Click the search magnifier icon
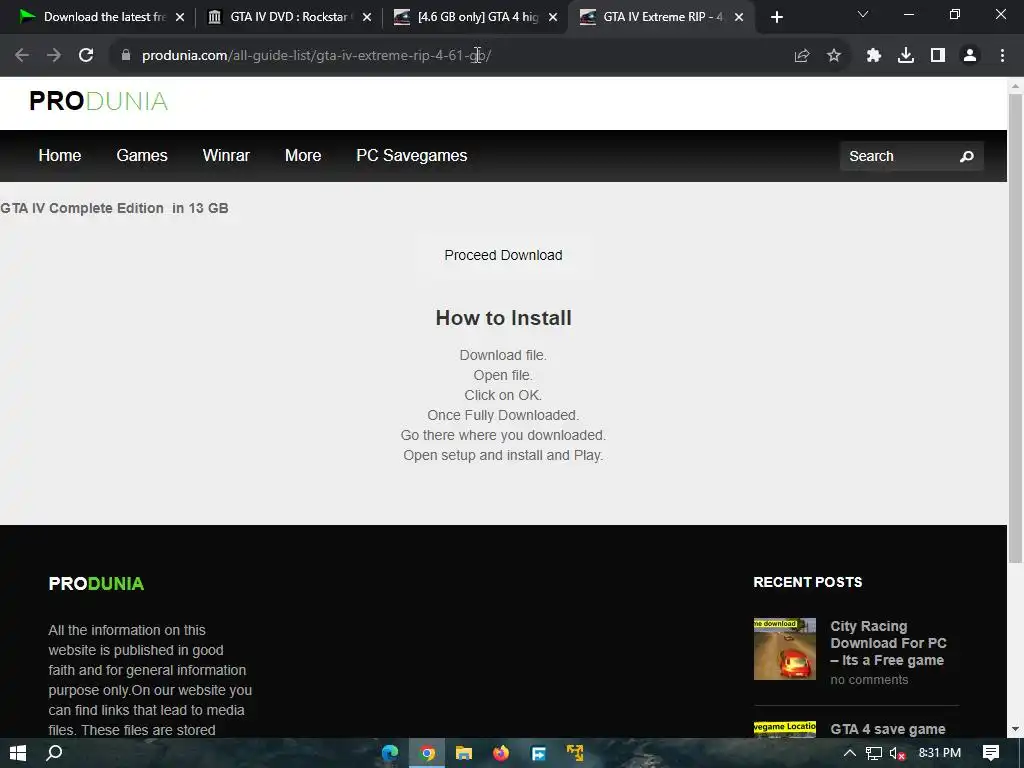The image size is (1024, 768). pyautogui.click(x=967, y=156)
